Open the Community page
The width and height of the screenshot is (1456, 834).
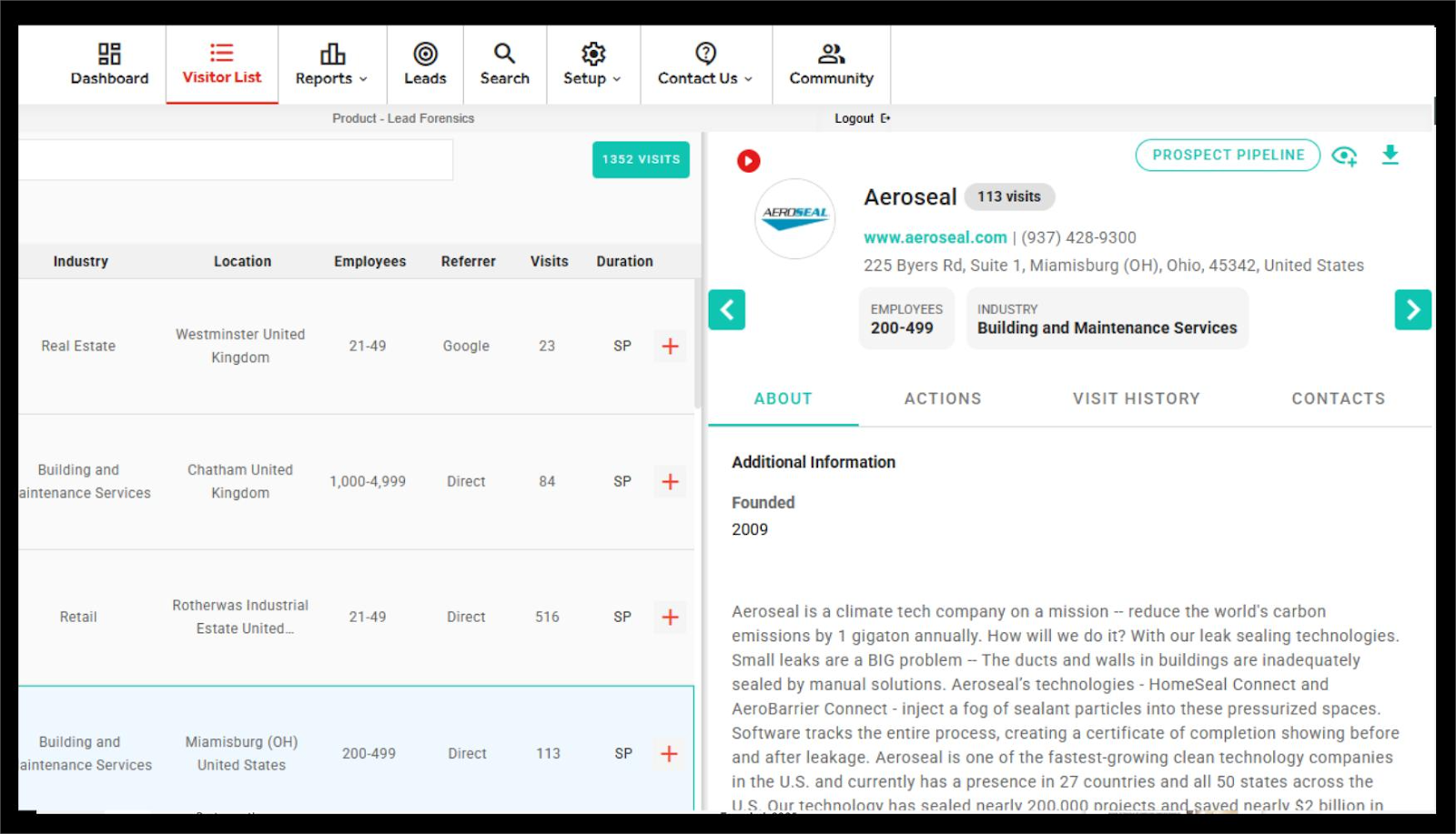[x=831, y=65]
